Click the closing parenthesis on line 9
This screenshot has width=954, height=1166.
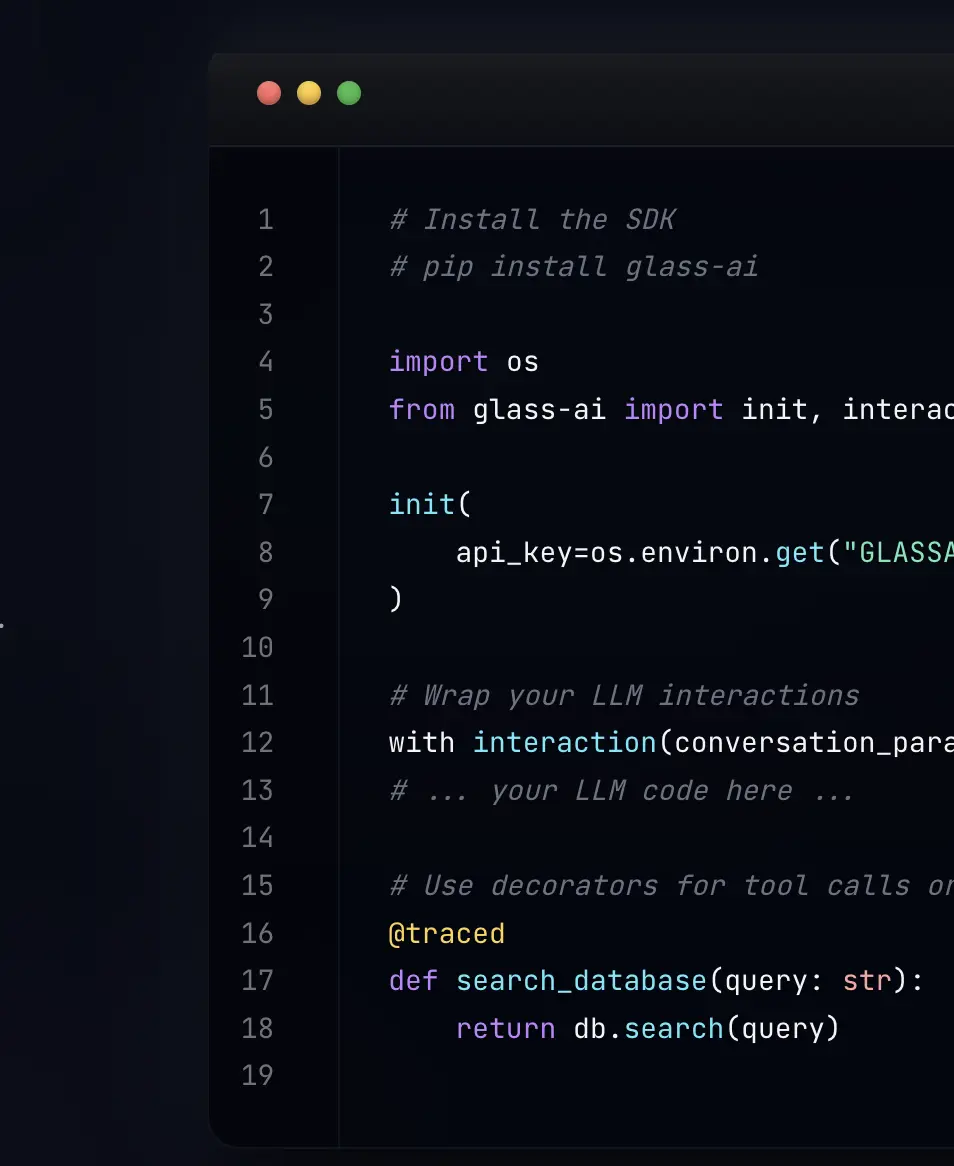396,599
